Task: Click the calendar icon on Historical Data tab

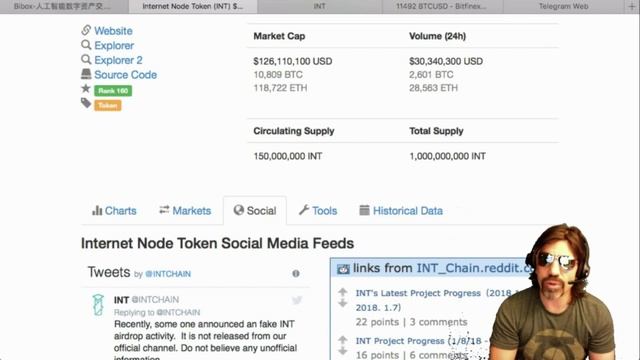Action: (364, 210)
